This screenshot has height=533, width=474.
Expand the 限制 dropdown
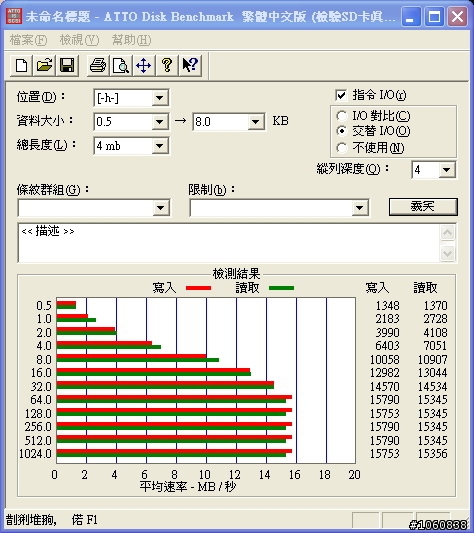click(359, 208)
